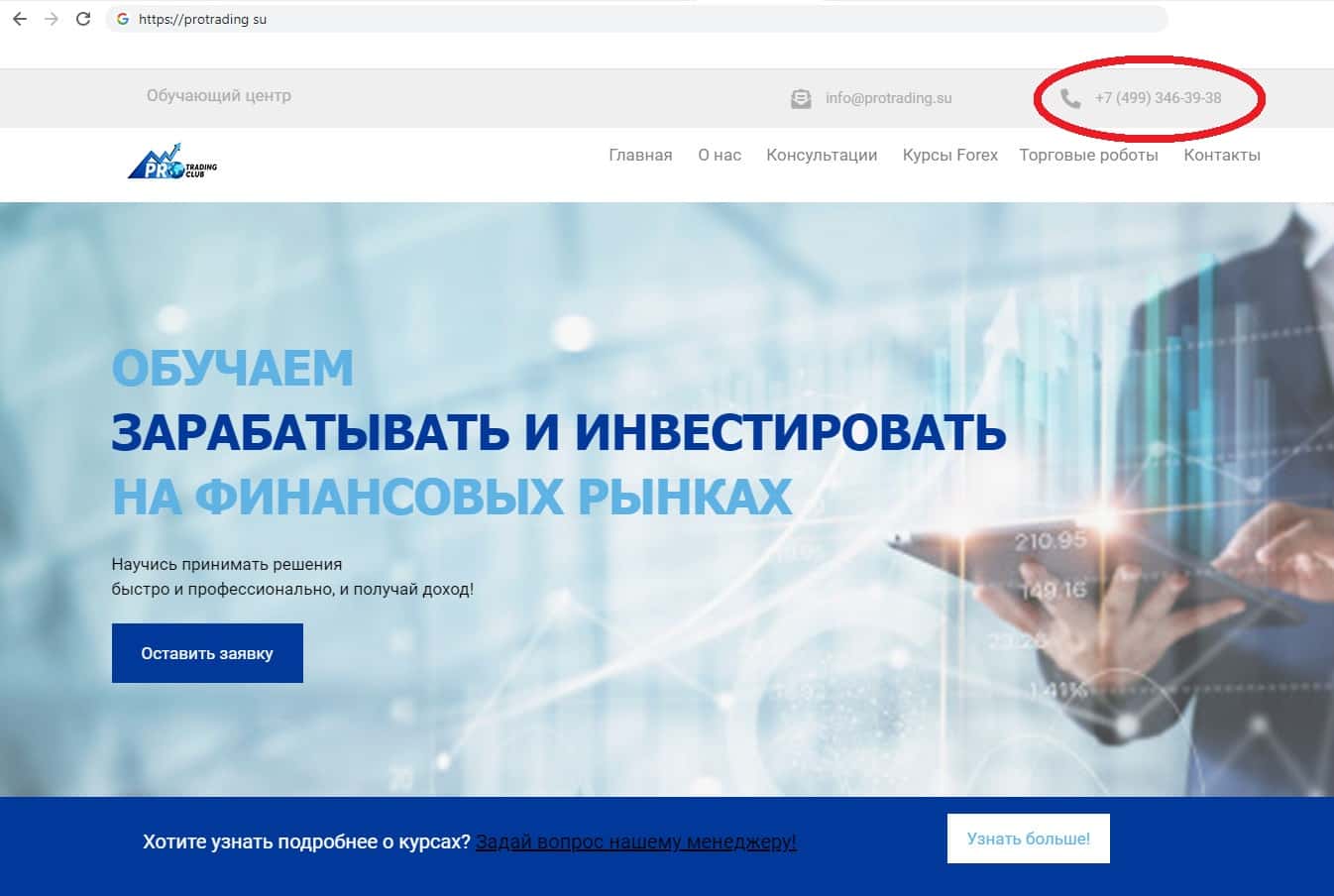Image resolution: width=1334 pixels, height=896 pixels.
Task: Open the О нас menu item
Action: [720, 155]
